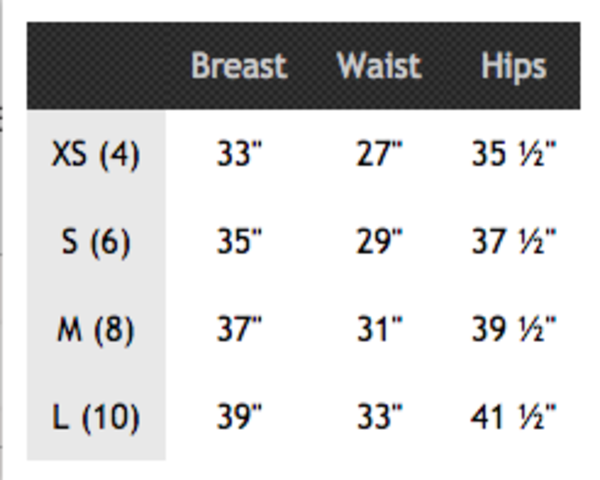Click the M waist measurement 31"

379,329
